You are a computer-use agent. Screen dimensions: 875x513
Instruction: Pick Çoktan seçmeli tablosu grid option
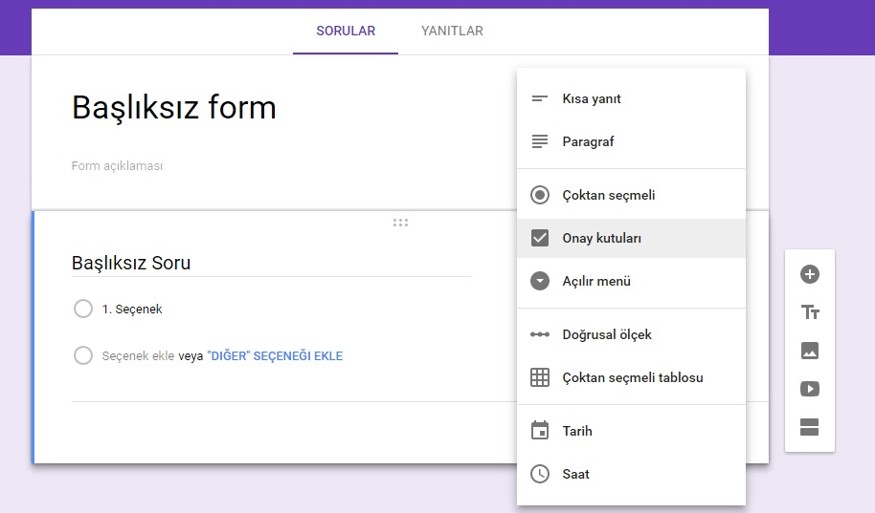pos(632,377)
